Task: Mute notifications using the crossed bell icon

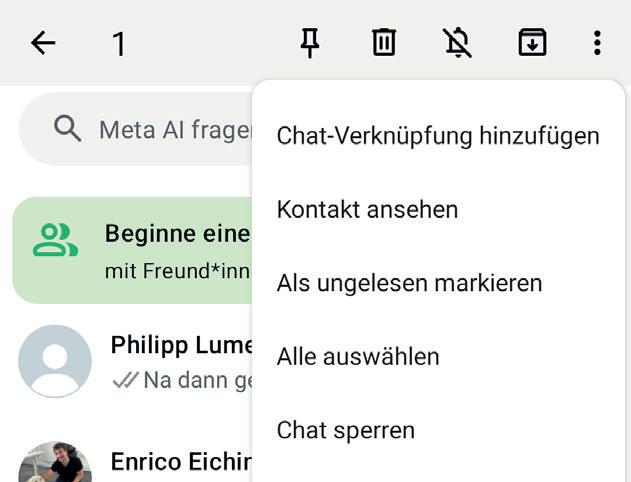Action: (x=458, y=43)
